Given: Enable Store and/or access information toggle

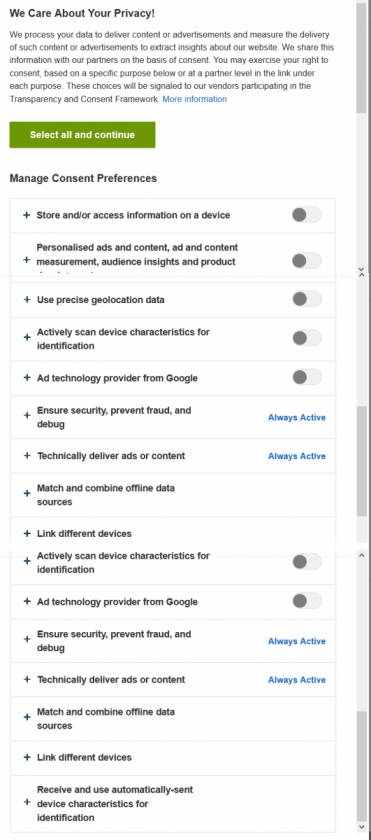Looking at the screenshot, I should 307,215.
